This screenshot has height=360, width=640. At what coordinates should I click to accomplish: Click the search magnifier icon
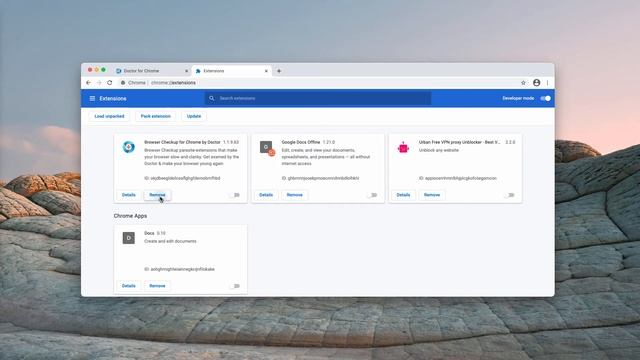[211, 98]
